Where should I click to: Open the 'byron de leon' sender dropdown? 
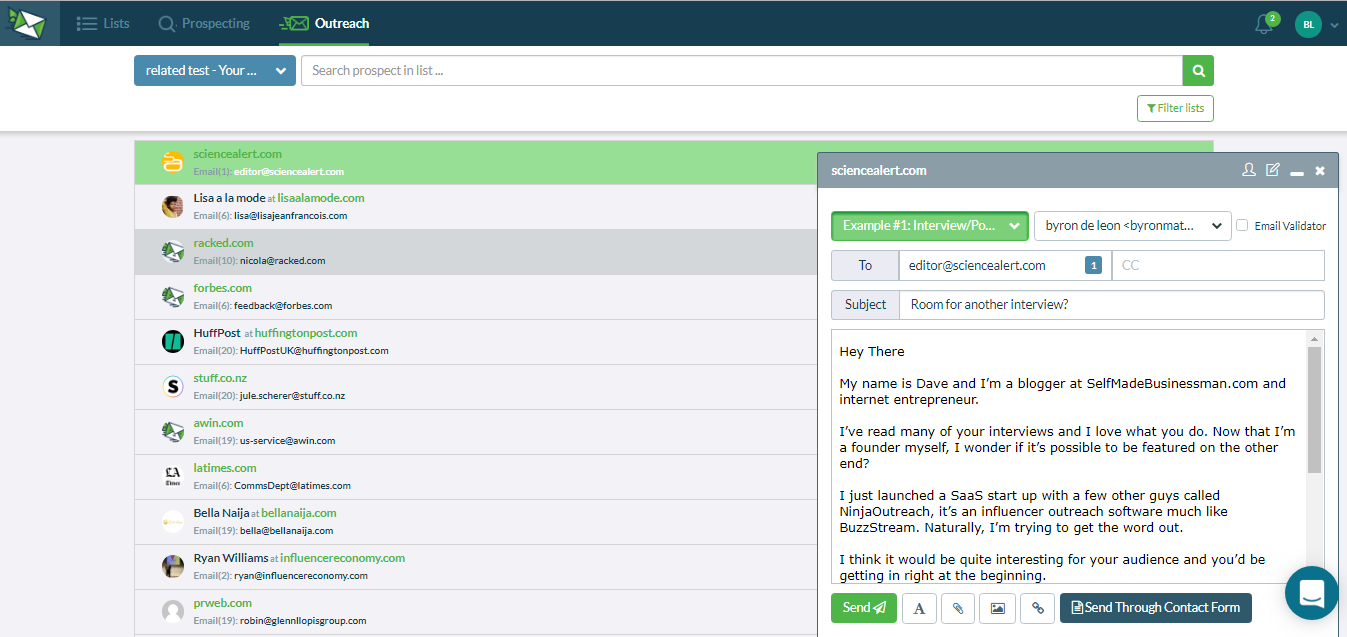(x=1133, y=226)
